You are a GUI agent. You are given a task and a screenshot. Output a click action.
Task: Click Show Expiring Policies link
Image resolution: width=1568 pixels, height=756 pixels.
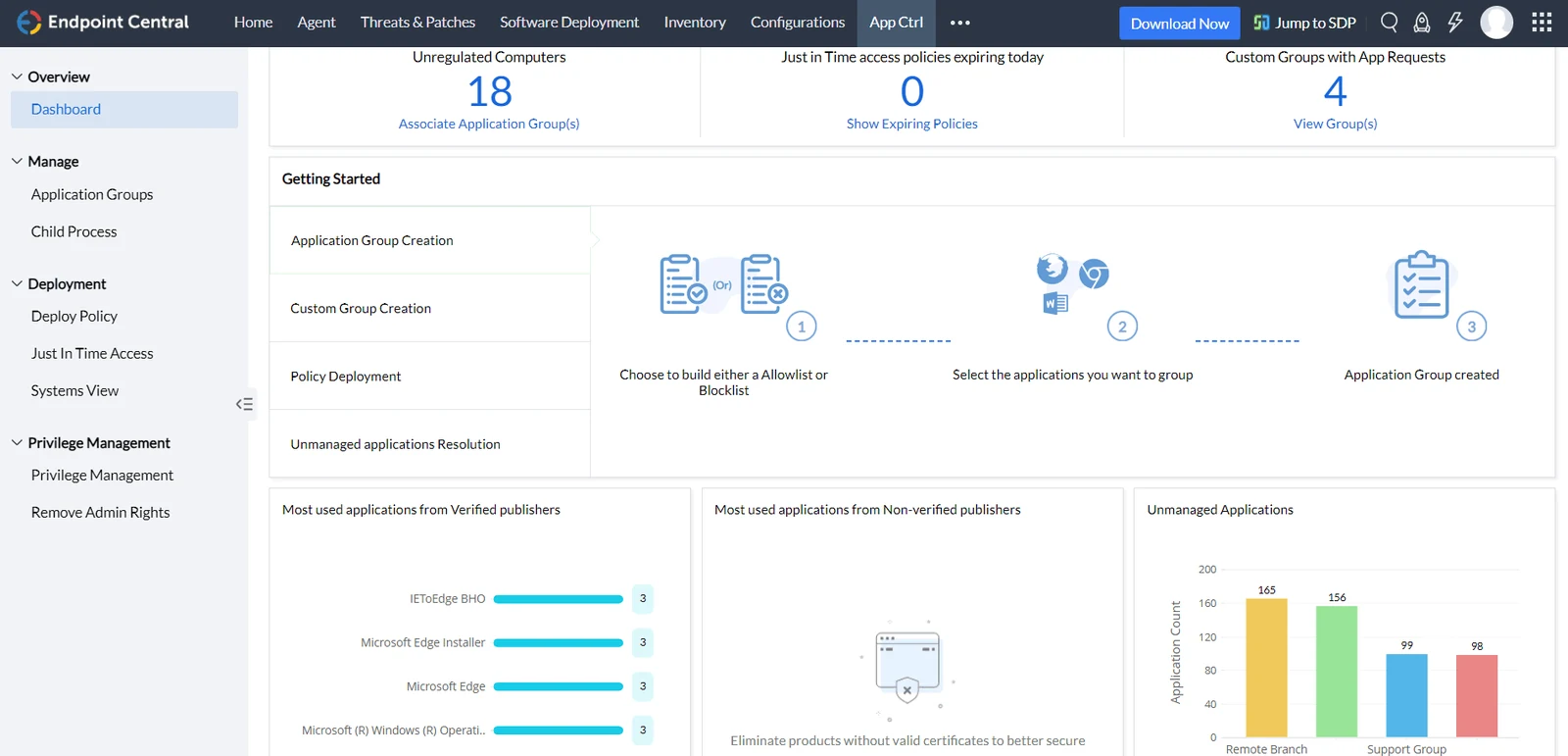(x=912, y=124)
